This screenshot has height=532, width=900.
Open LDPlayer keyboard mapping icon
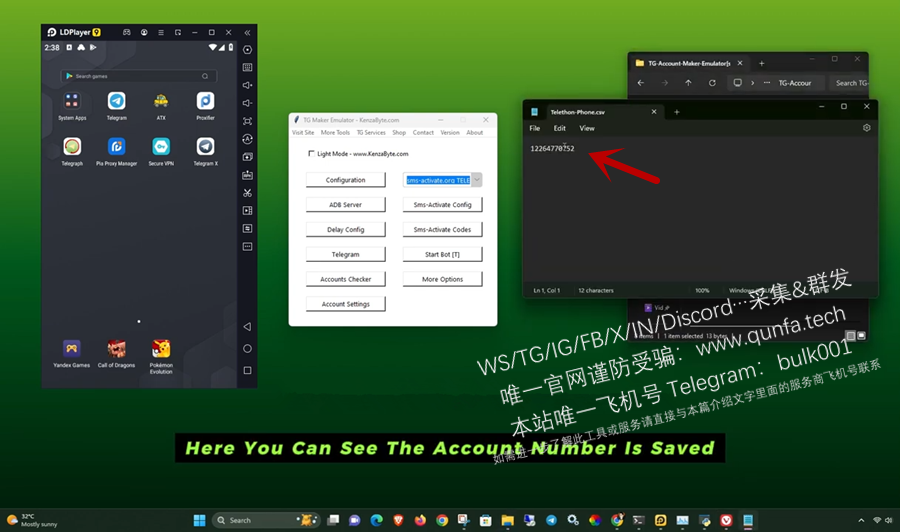point(247,68)
